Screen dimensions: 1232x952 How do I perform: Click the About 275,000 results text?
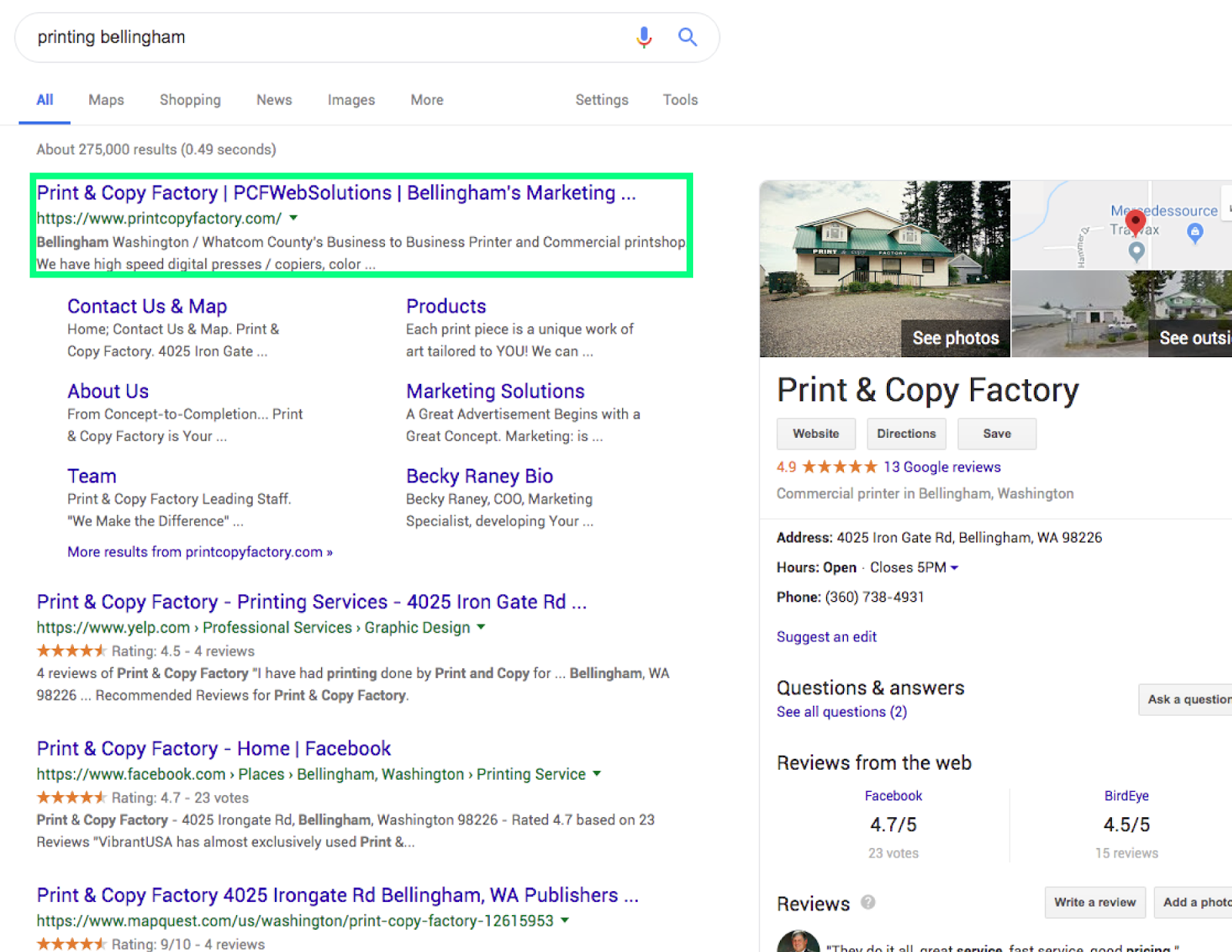[156, 149]
